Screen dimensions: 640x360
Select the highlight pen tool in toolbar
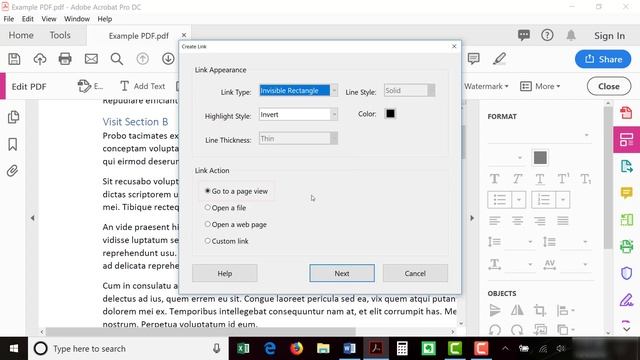click(x=499, y=59)
